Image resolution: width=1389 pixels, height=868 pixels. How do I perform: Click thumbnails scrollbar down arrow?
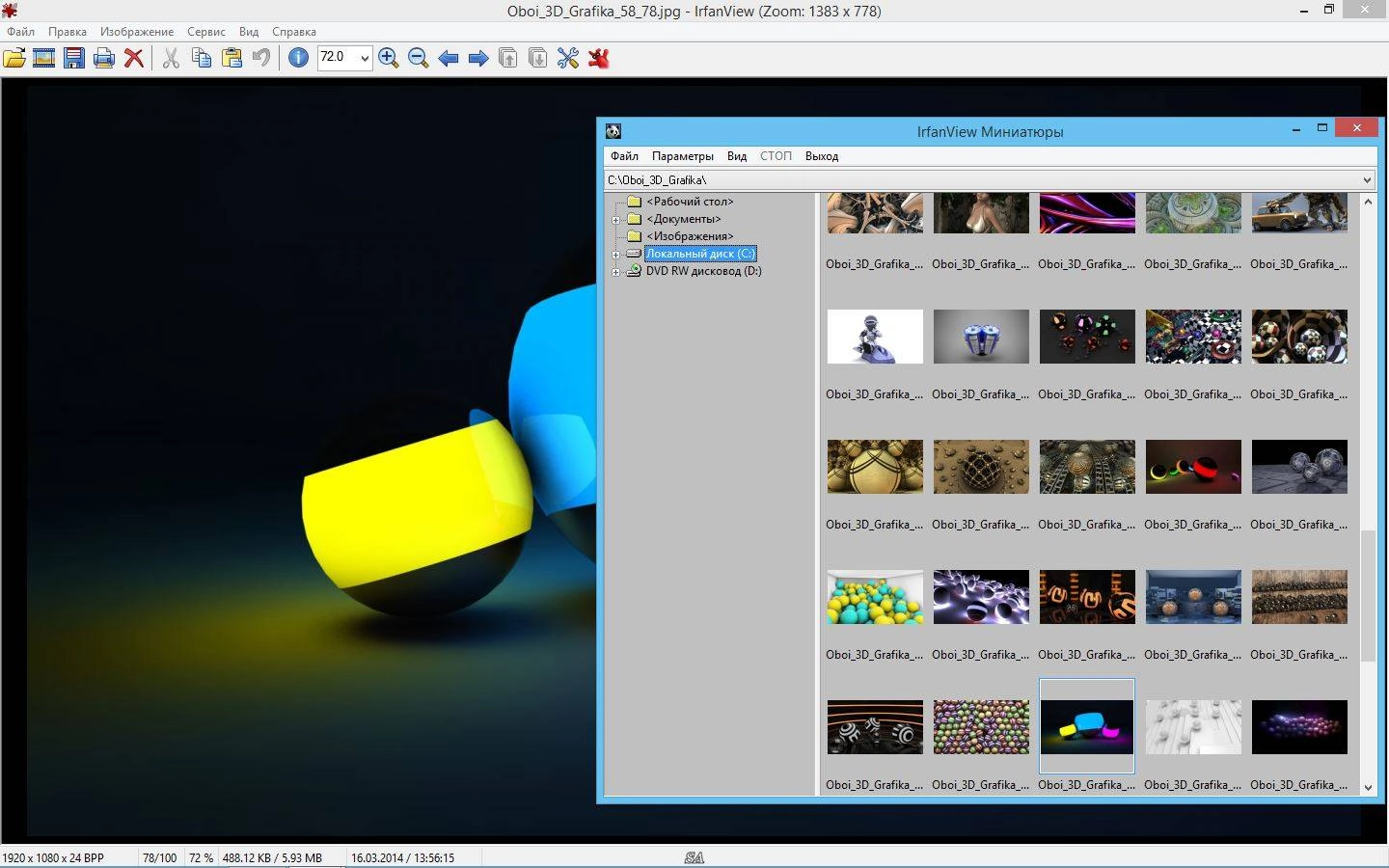1368,787
